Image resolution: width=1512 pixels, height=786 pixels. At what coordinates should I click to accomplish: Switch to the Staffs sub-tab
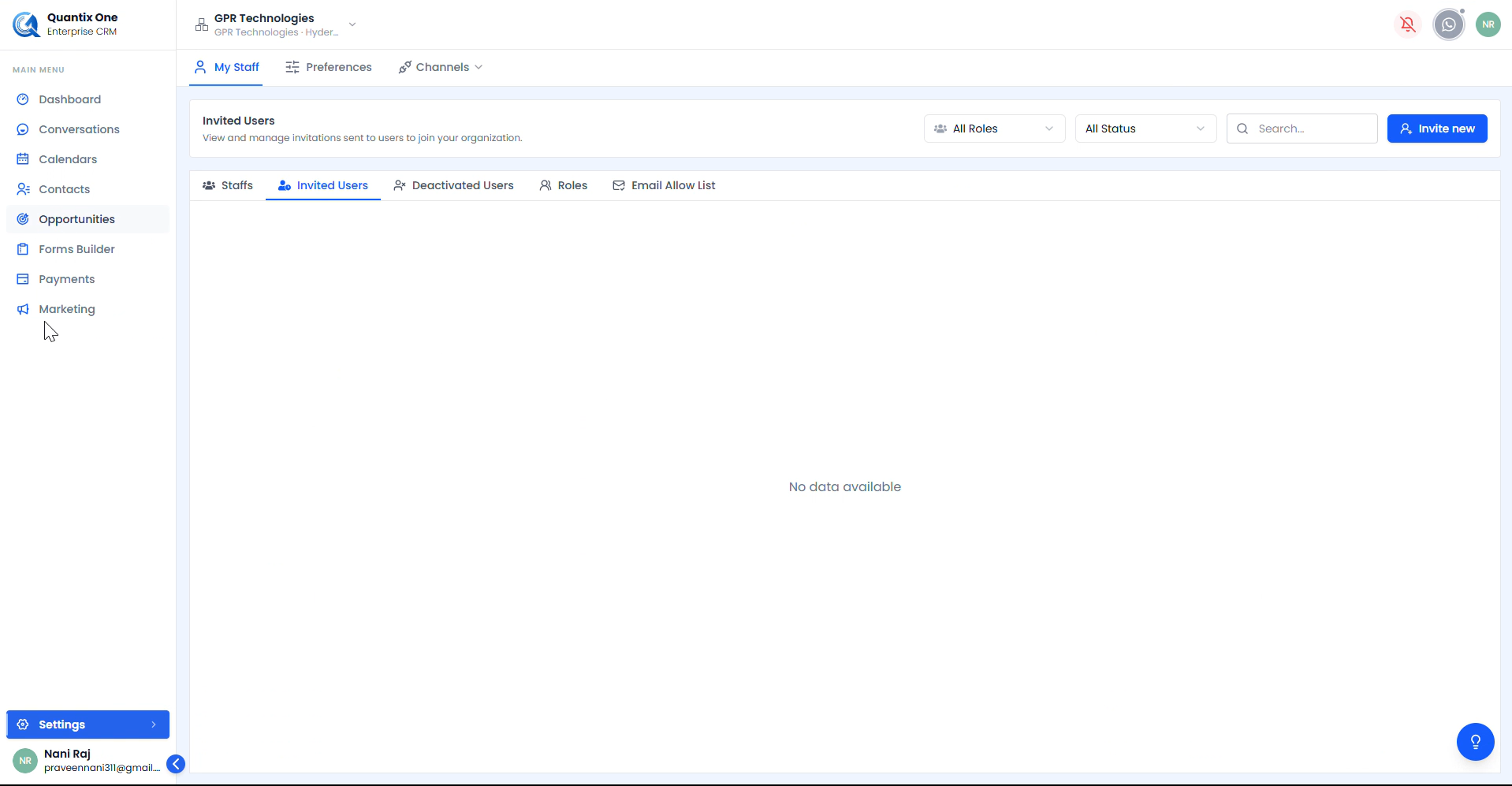228,185
